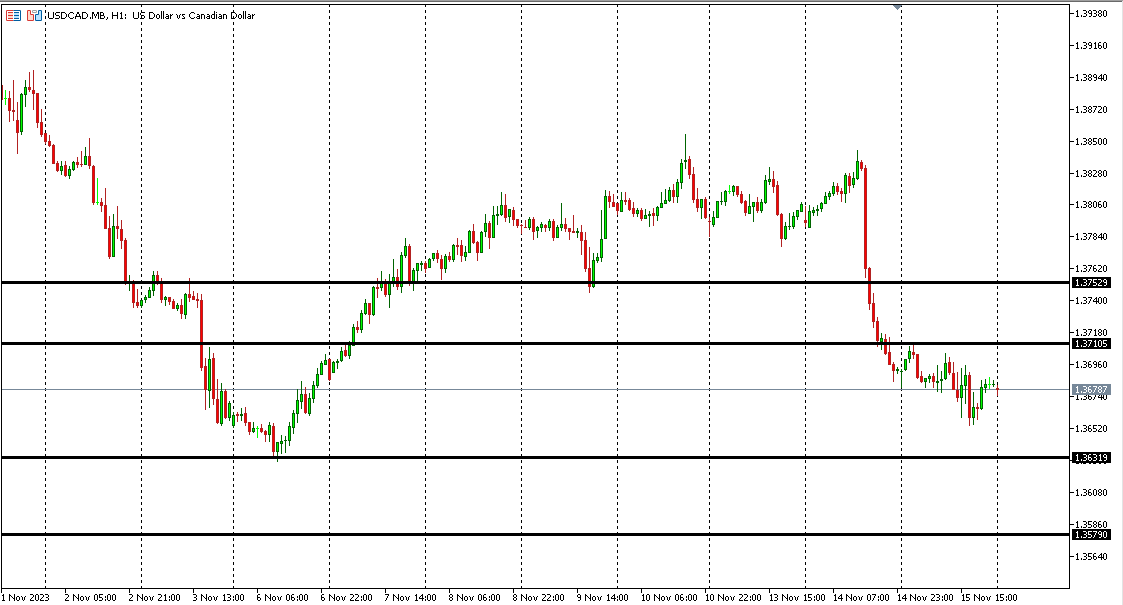Click time label 2 Nov 05:00
Viewport: 1123px width, 605px height.
90,598
